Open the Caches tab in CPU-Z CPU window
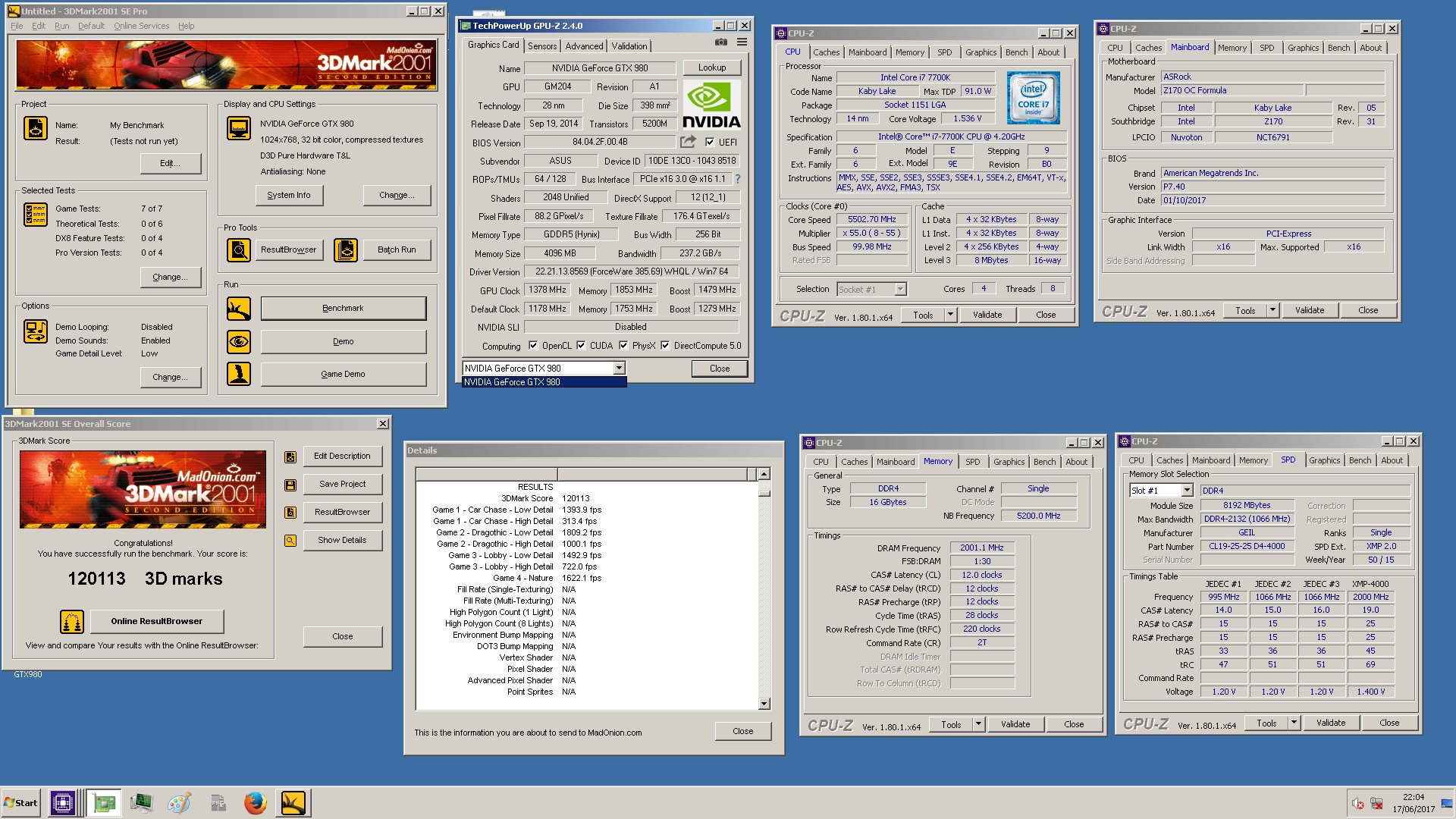The height and width of the screenshot is (819, 1456). tap(826, 52)
